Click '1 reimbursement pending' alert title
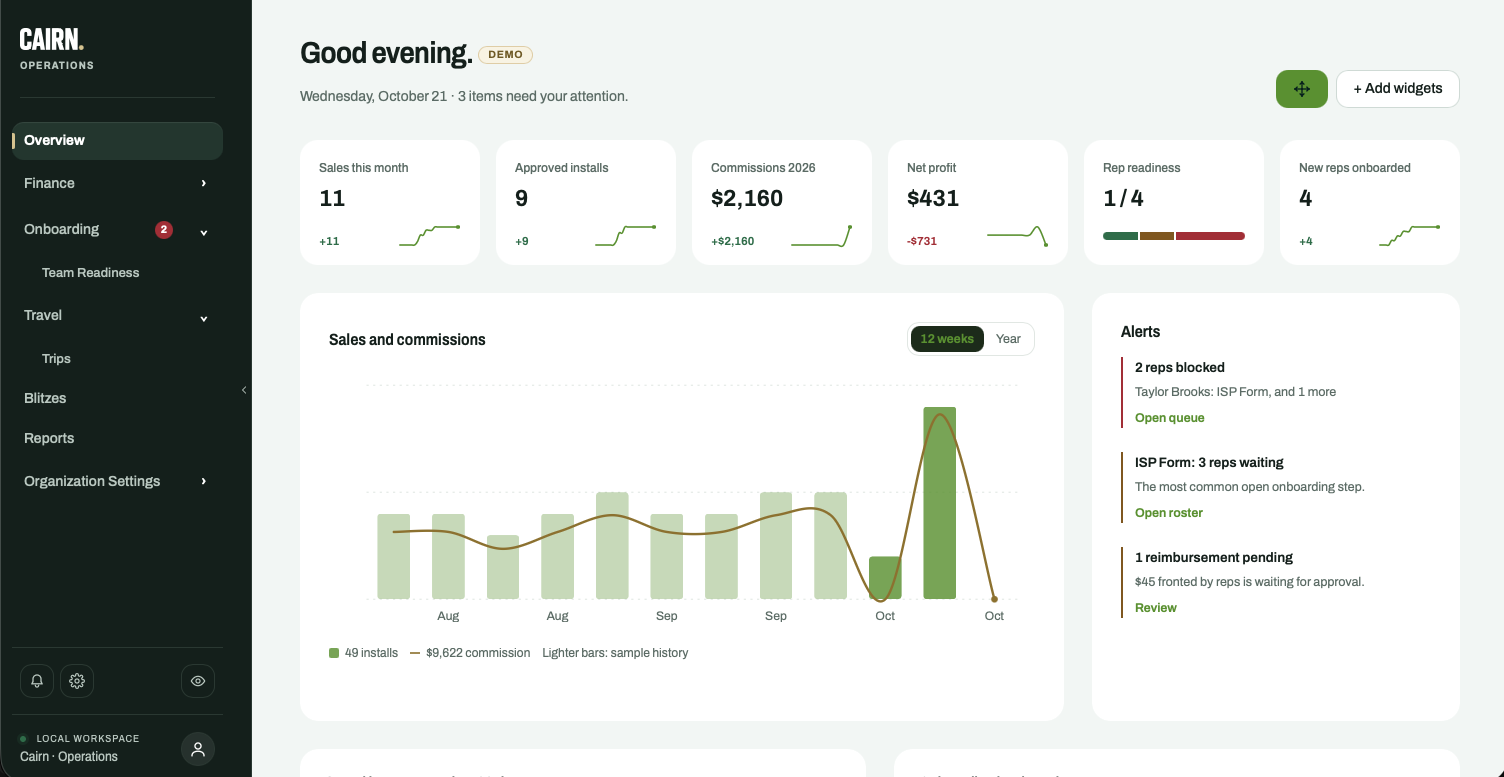 [x=1214, y=558]
